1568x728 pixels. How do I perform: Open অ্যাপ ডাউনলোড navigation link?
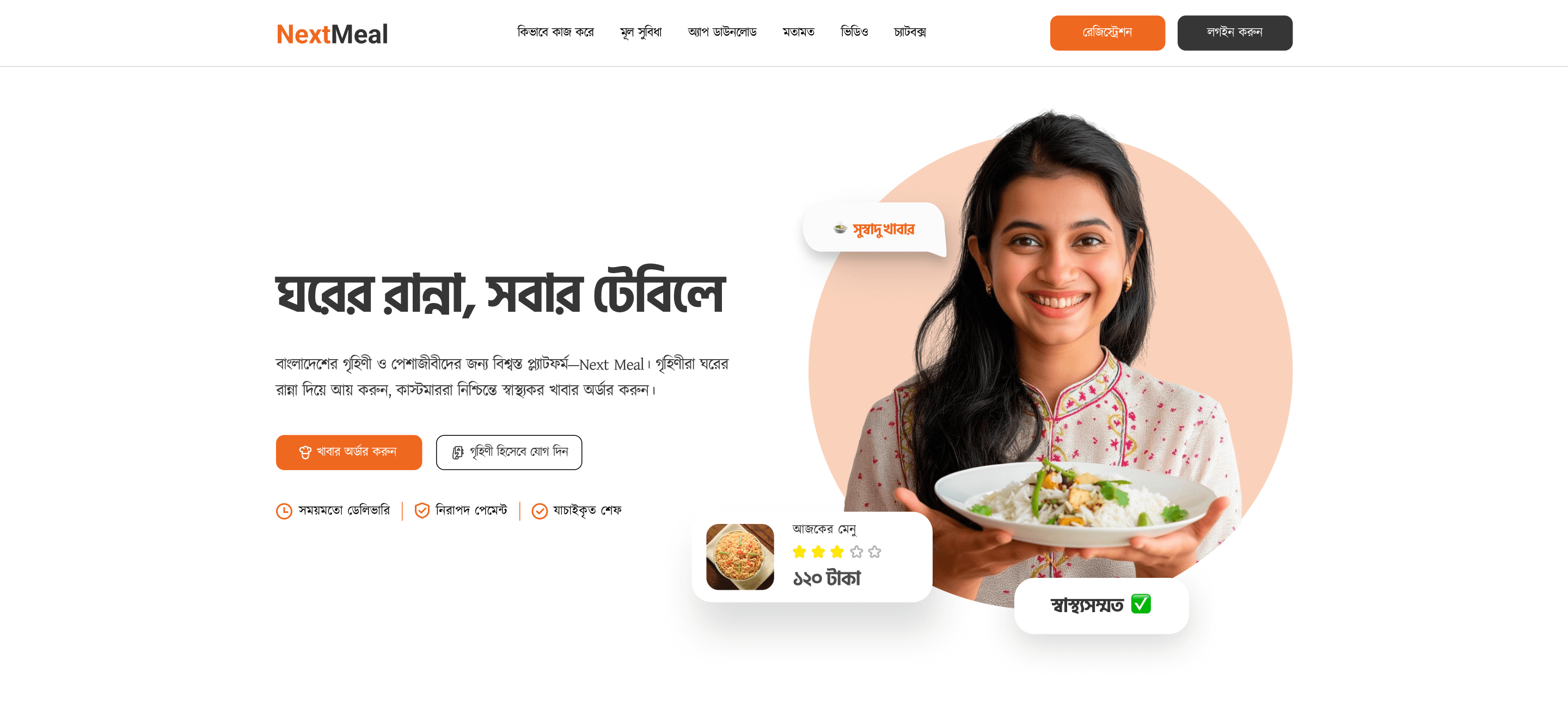click(722, 32)
